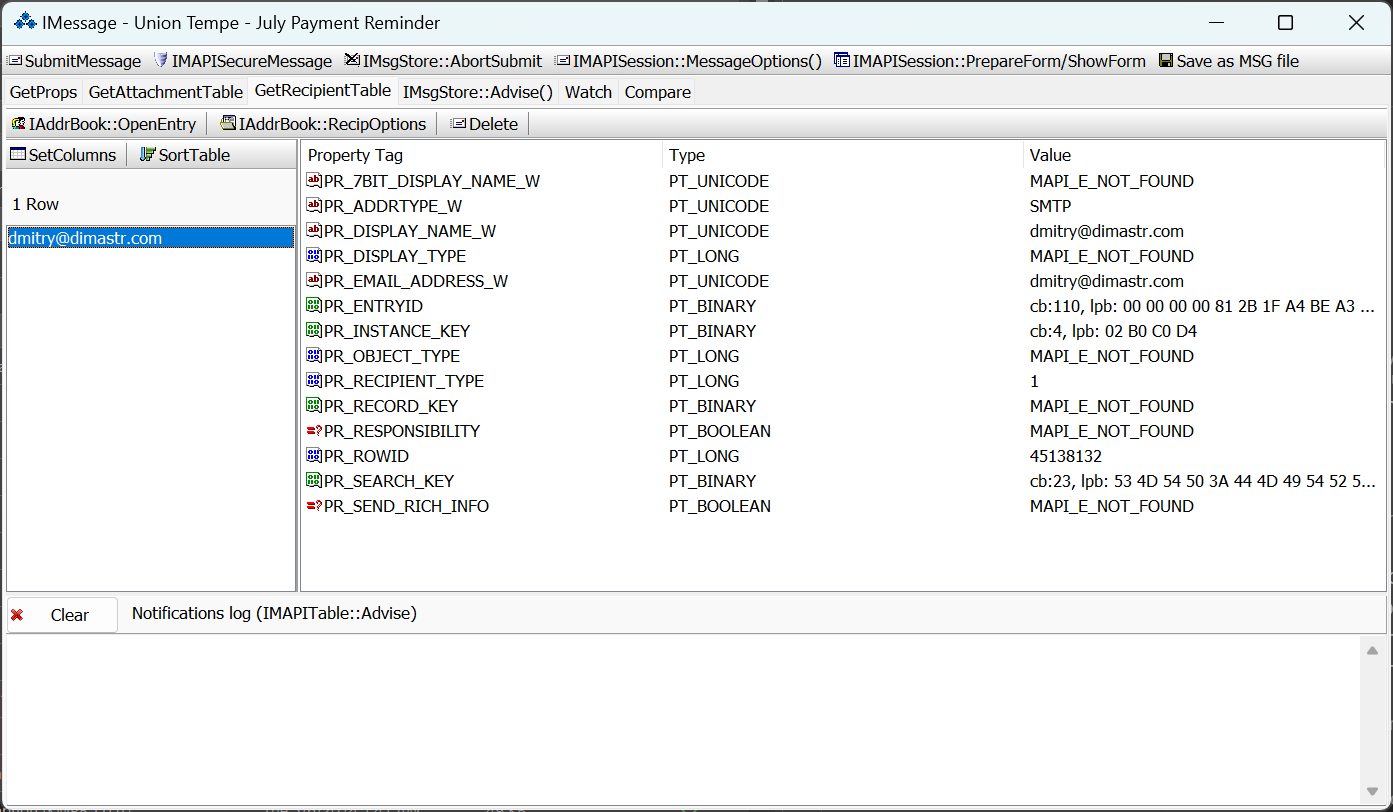
Task: Click the Notifications log (IMAPITable::Advise) label
Action: tap(274, 613)
